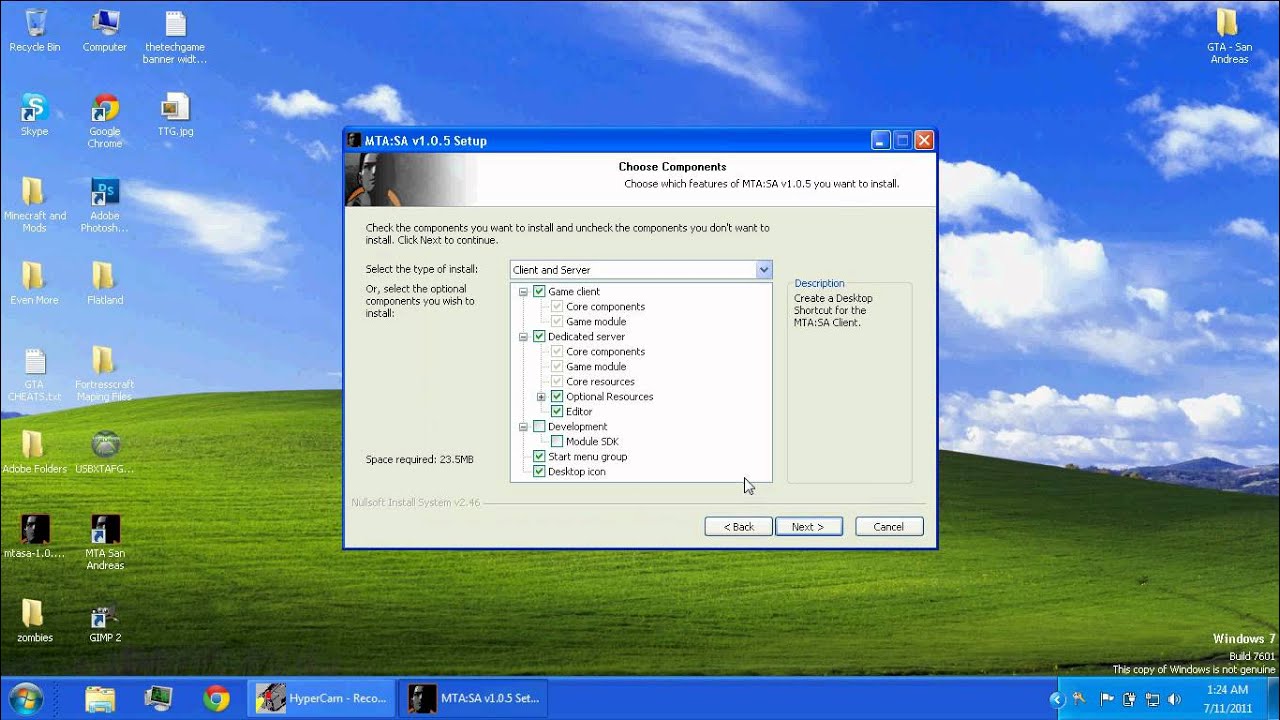Screen dimensions: 1280x720
Task: Select the zombies folder icon
Action: click(x=34, y=620)
